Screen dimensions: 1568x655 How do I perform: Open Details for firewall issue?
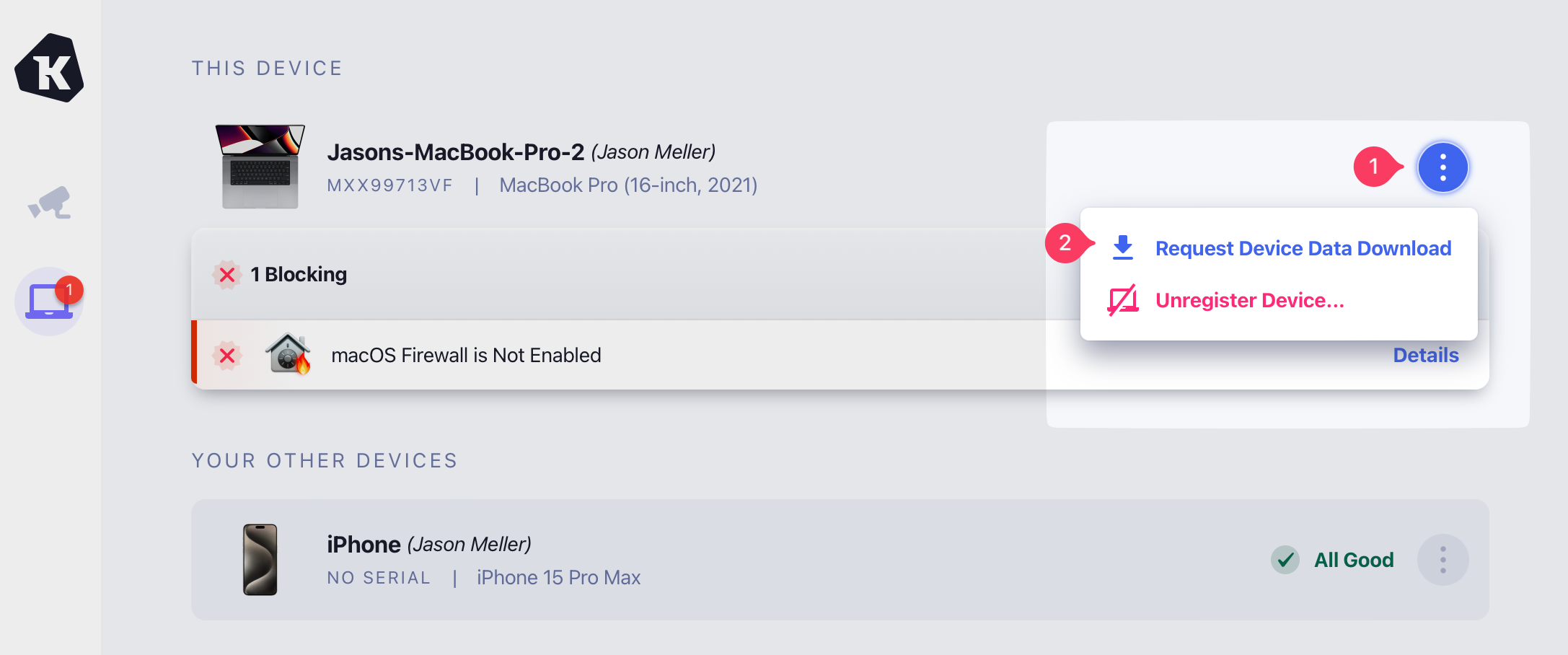point(1425,355)
